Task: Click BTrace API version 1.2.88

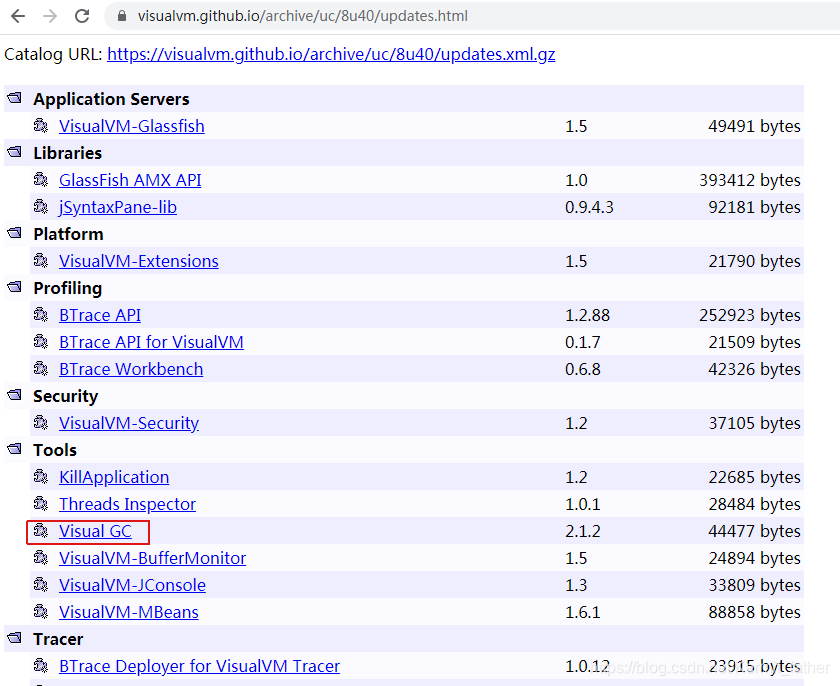Action: (x=587, y=315)
